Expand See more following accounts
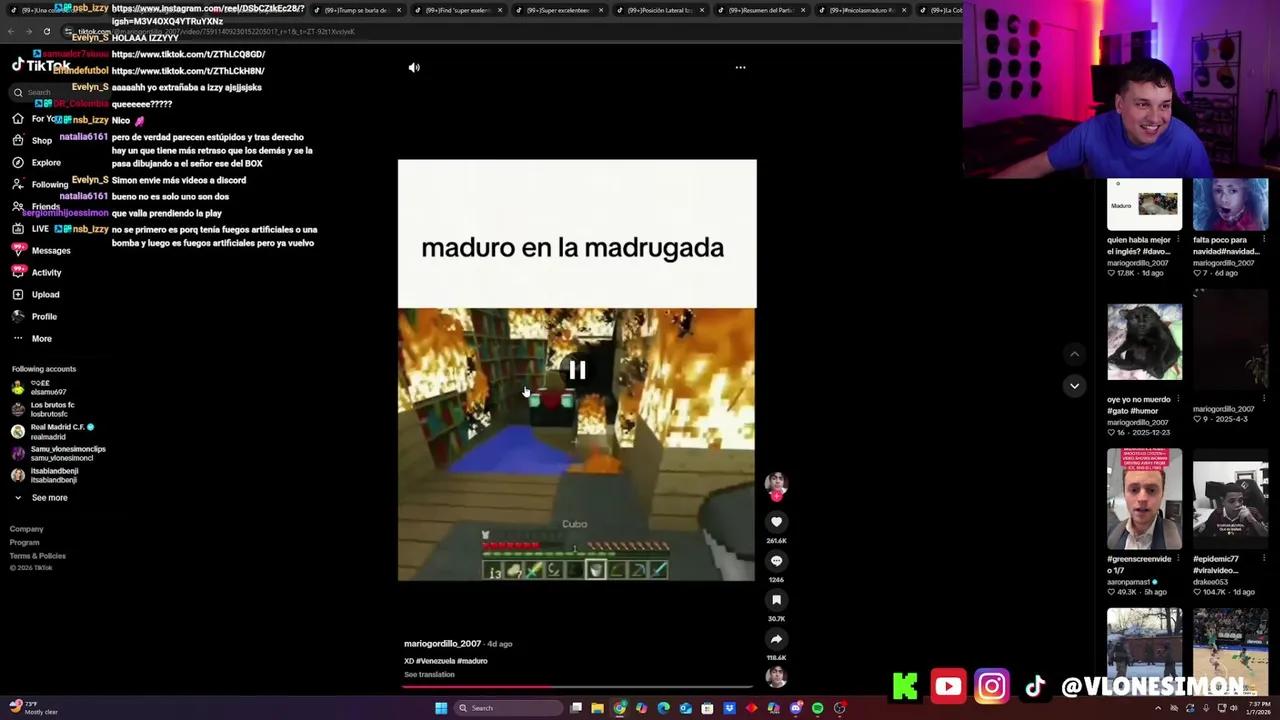 tap(40, 497)
